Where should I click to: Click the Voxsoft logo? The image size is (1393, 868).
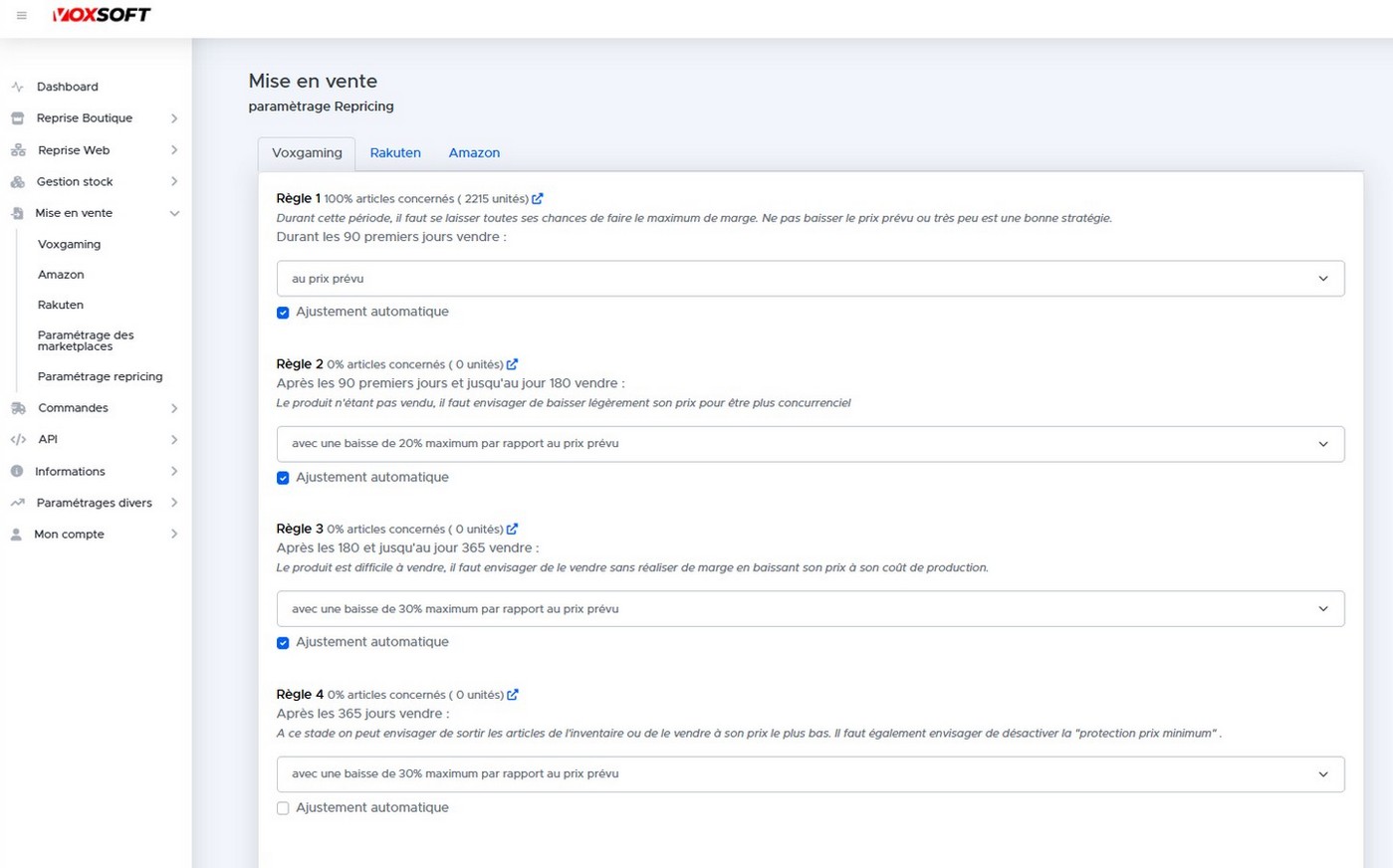(x=102, y=15)
